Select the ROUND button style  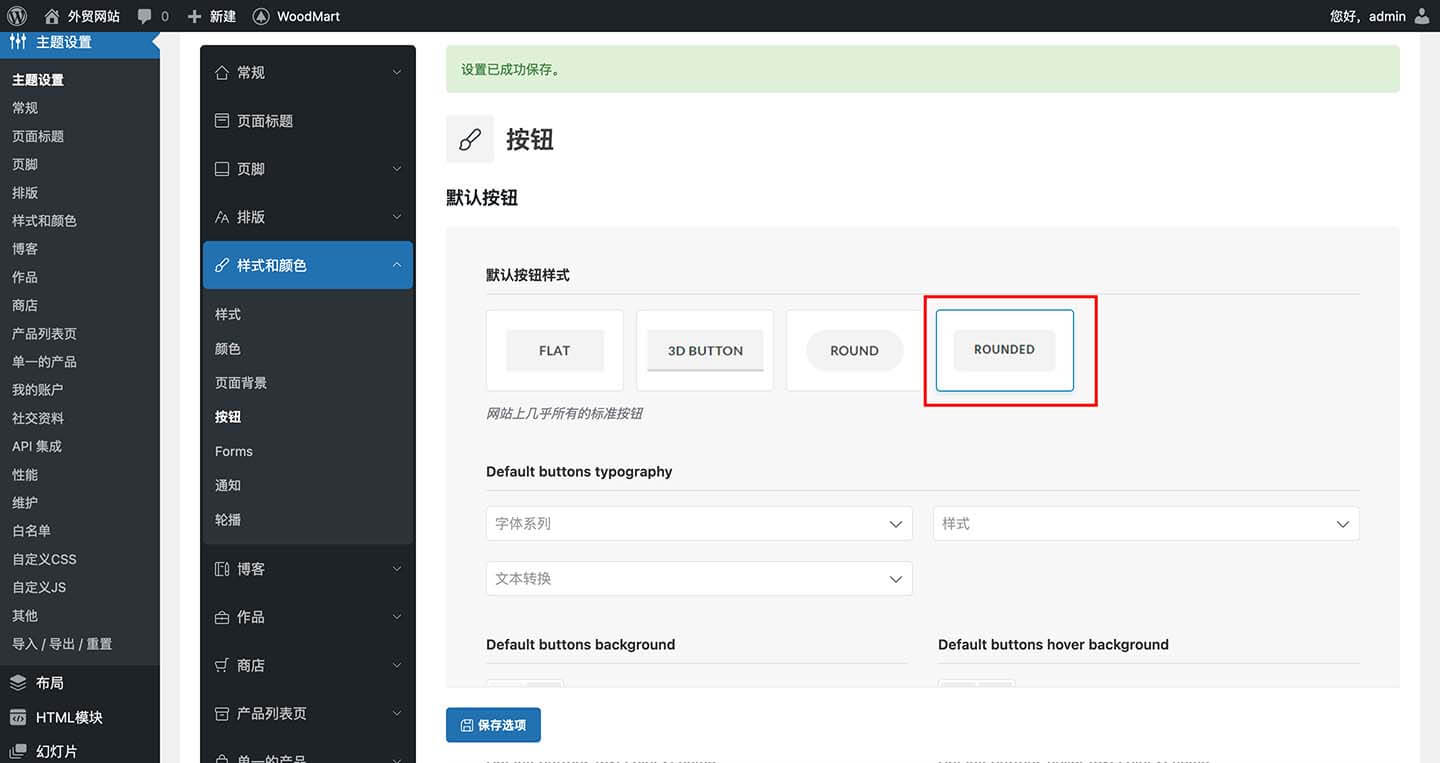pos(855,350)
